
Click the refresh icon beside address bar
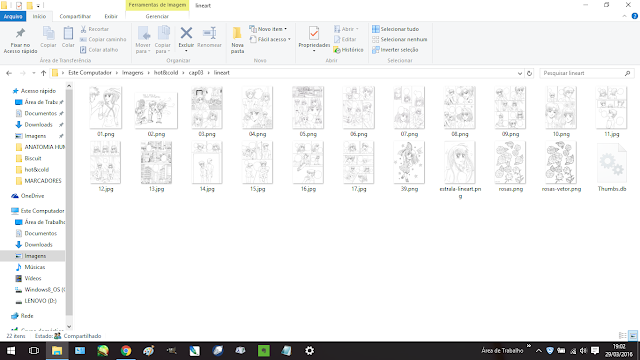point(529,73)
